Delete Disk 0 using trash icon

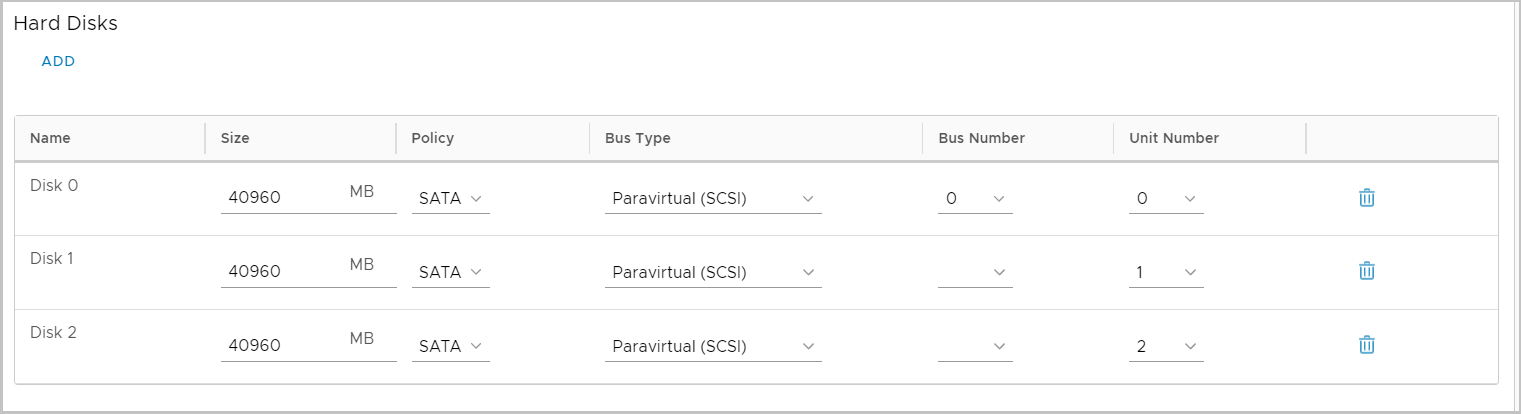point(1366,198)
